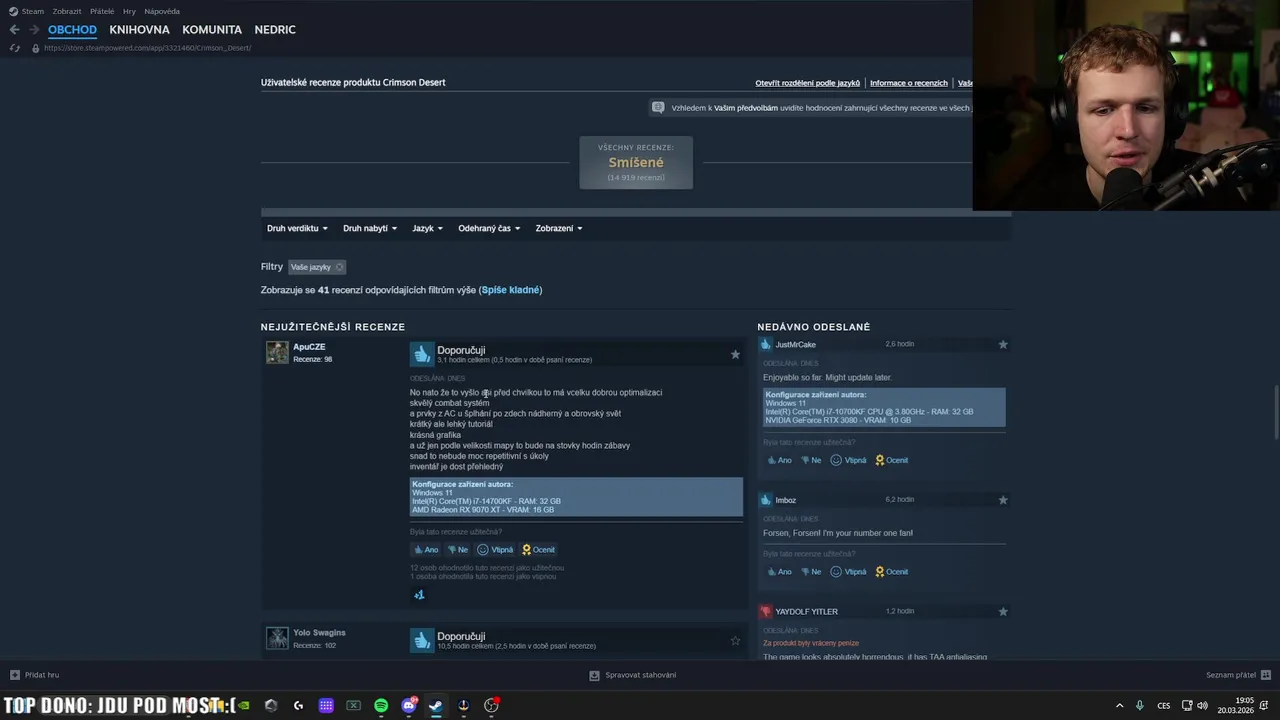The image size is (1280, 720).
Task: Open friends list icon at bottom right
Action: click(x=1266, y=675)
